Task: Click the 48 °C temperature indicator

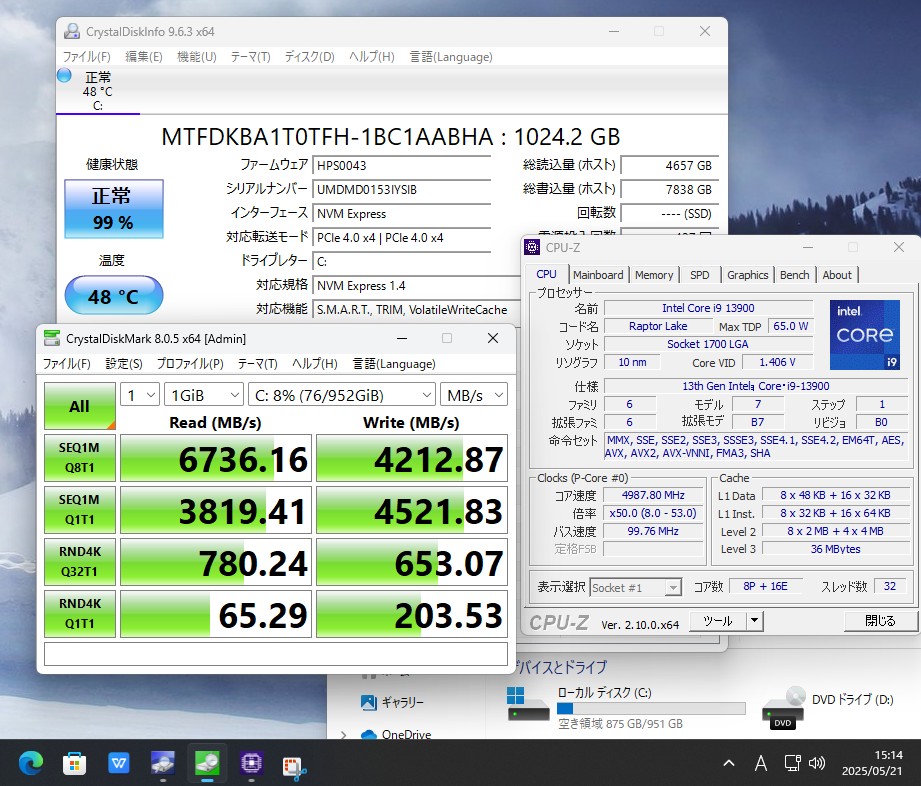Action: [x=113, y=295]
